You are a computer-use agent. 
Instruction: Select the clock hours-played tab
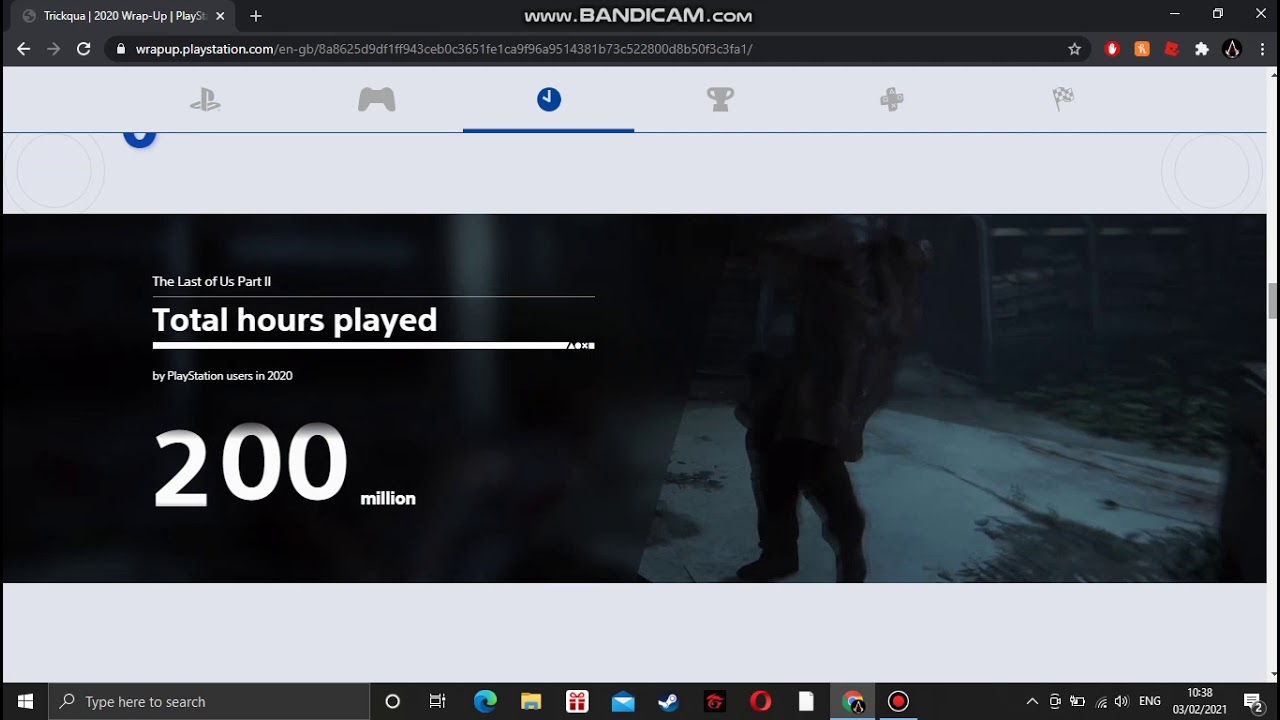(x=549, y=99)
